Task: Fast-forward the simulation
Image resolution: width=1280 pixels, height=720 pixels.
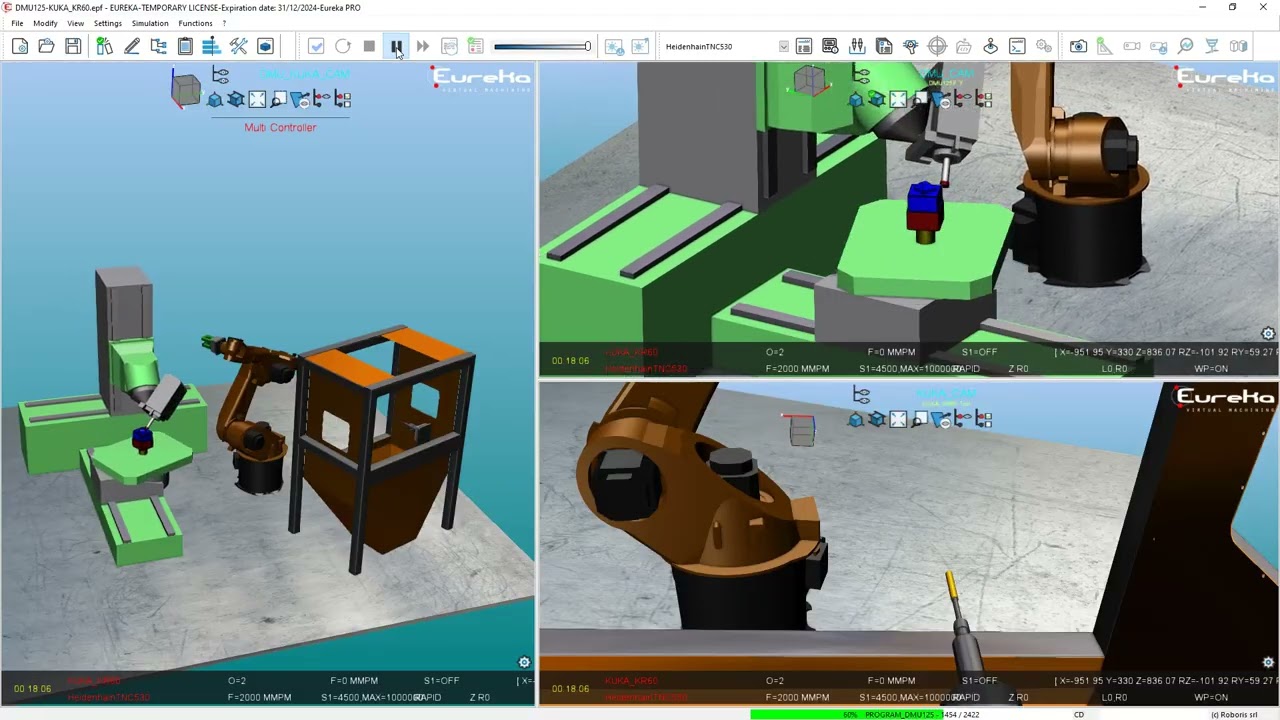Action: [423, 46]
